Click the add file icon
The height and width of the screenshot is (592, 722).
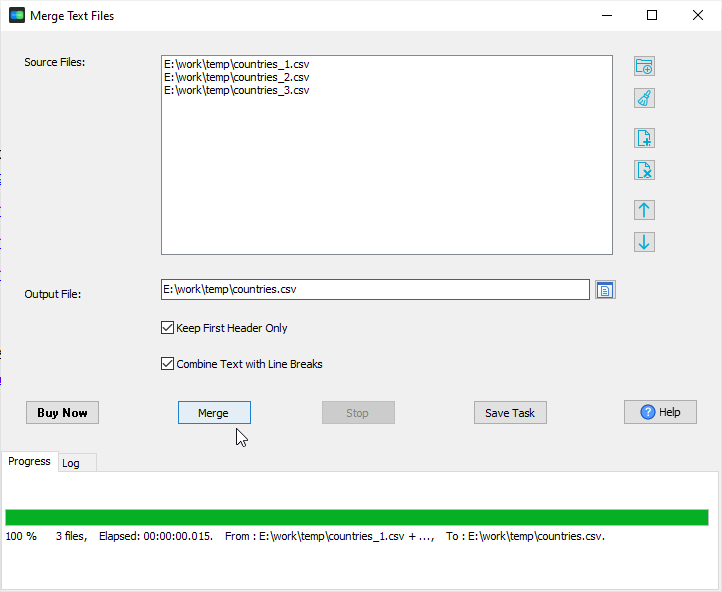pyautogui.click(x=644, y=138)
